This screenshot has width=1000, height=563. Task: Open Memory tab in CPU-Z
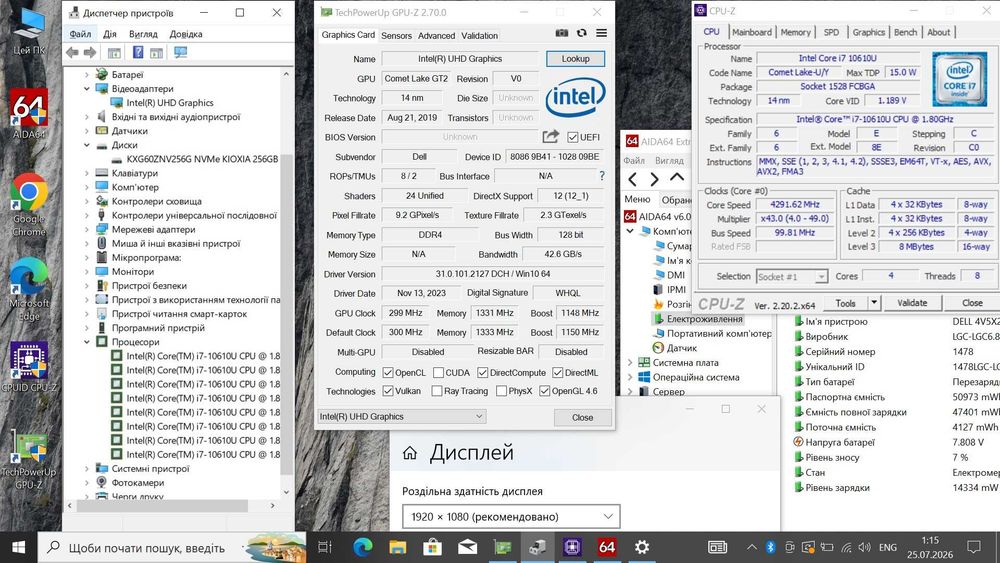tap(795, 32)
